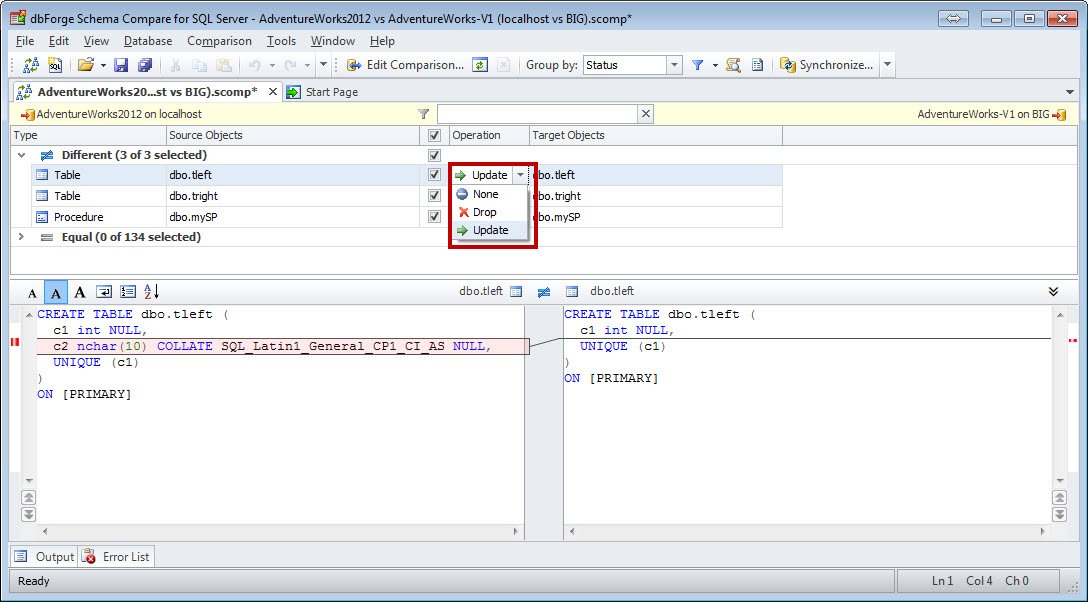The height and width of the screenshot is (602, 1088).
Task: Click the left code pane horizontal scrollbar
Action: [280, 532]
